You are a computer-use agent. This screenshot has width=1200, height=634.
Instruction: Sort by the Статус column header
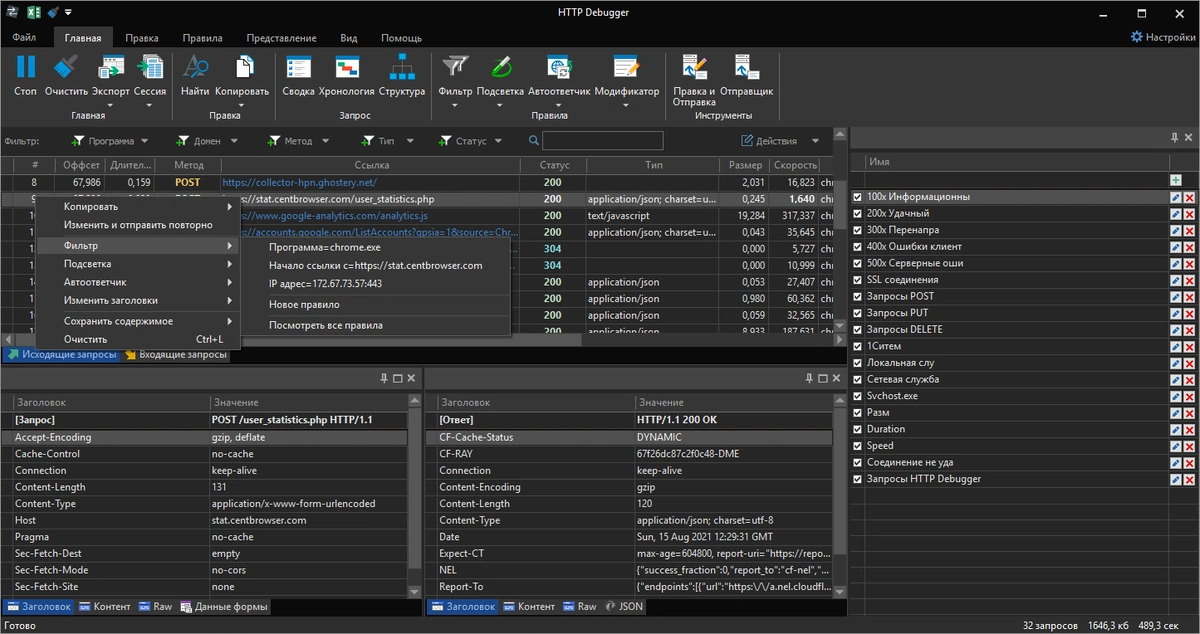(x=554, y=165)
